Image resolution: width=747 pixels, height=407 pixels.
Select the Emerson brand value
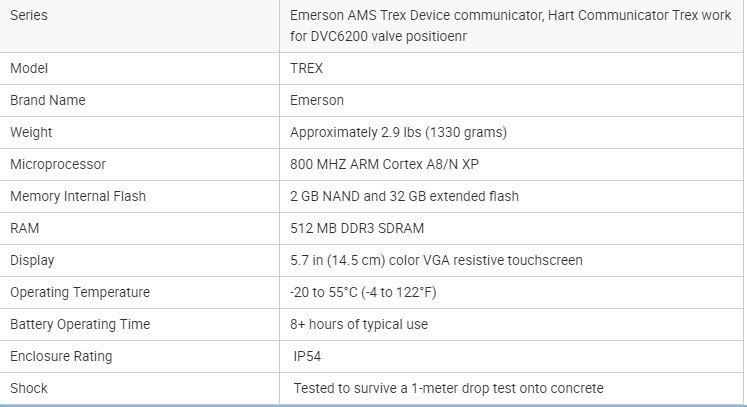tap(317, 100)
